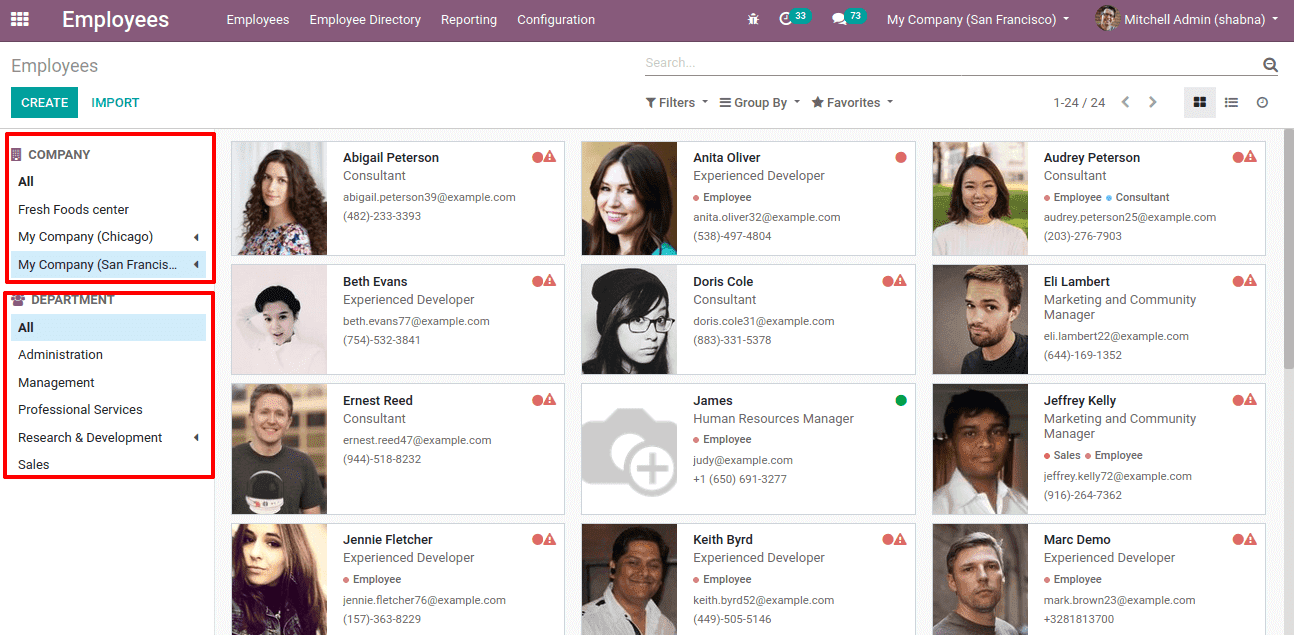The width and height of the screenshot is (1294, 635).
Task: Open Anita Oliver employee name
Action: [x=727, y=157]
